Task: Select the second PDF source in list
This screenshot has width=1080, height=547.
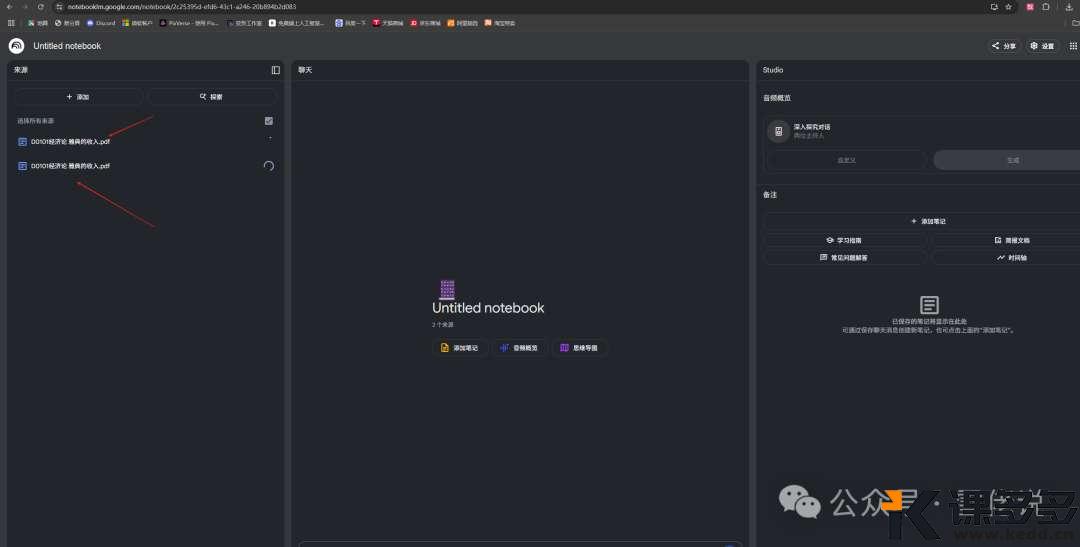Action: tap(70, 166)
